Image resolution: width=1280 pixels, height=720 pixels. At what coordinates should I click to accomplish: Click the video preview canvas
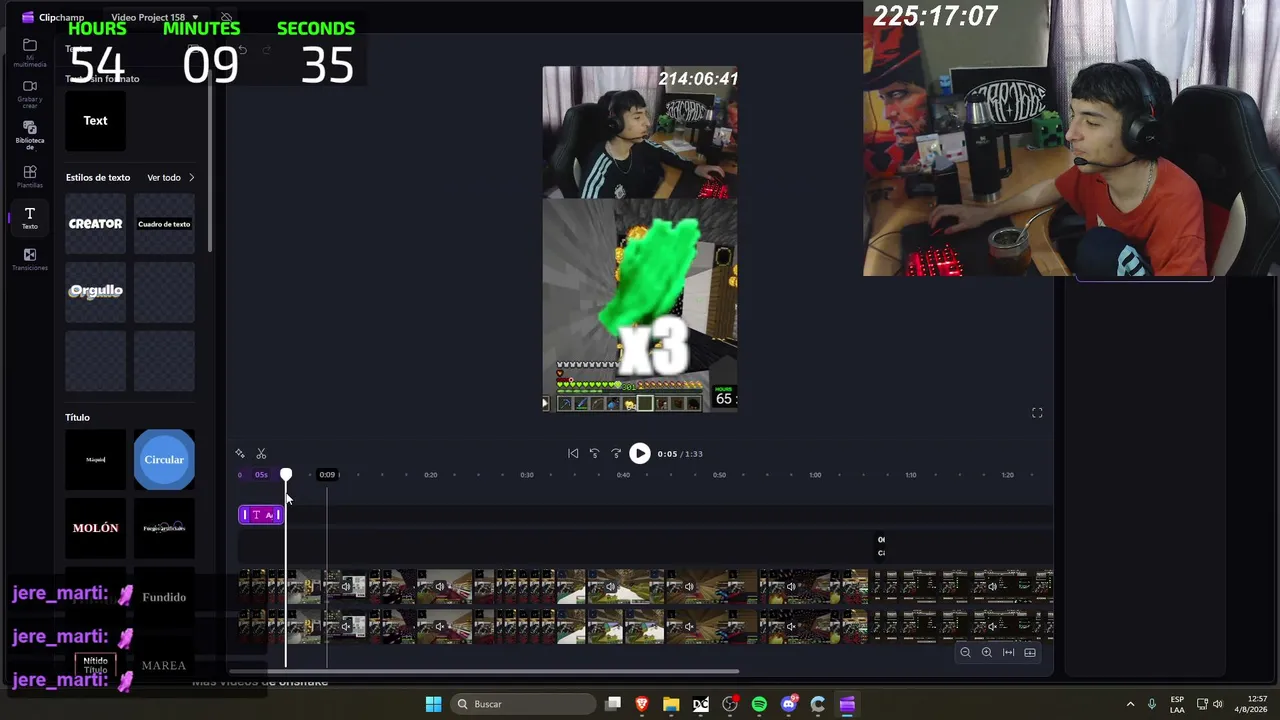click(x=640, y=239)
